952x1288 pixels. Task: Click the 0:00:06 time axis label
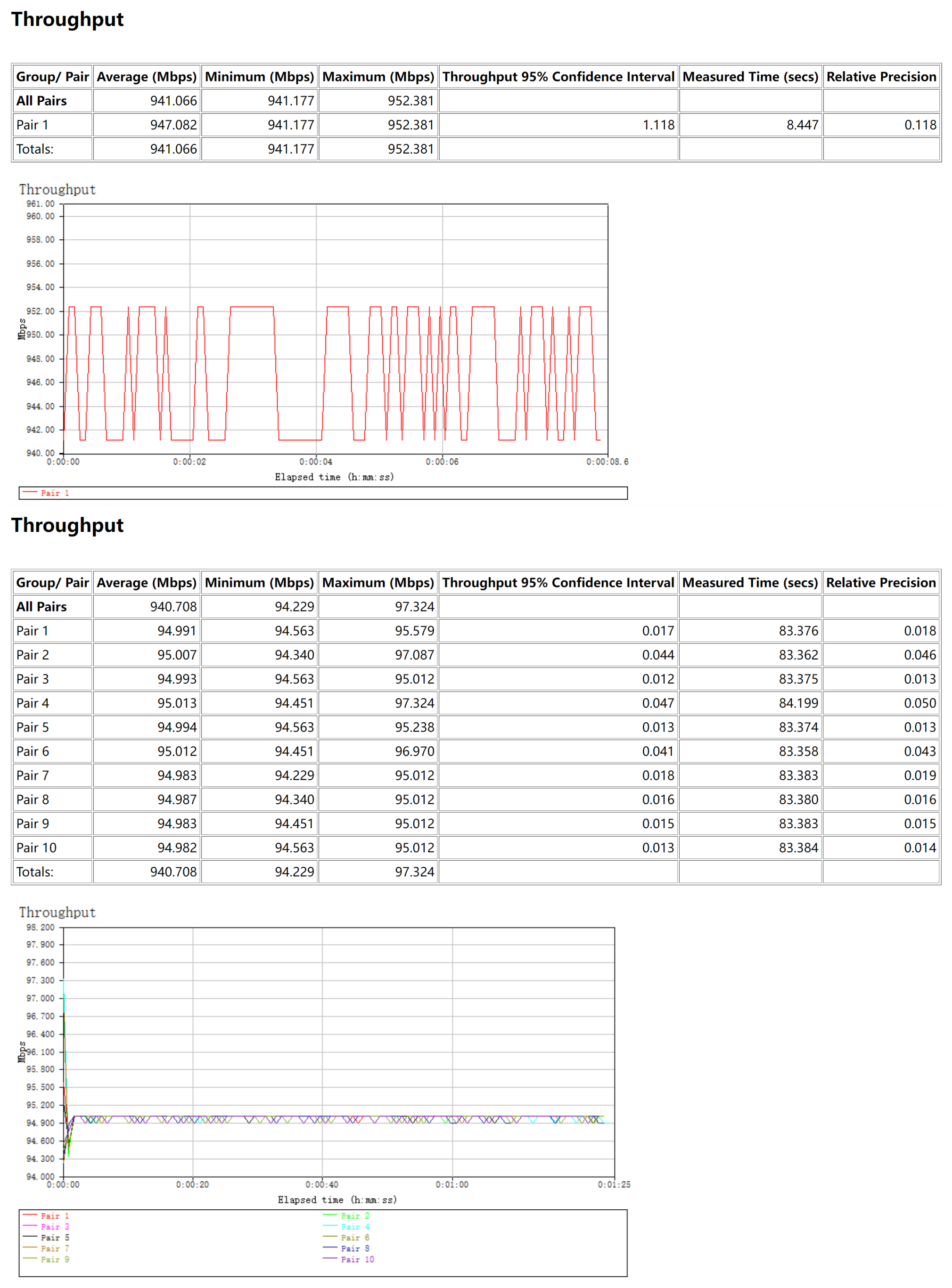pos(443,462)
